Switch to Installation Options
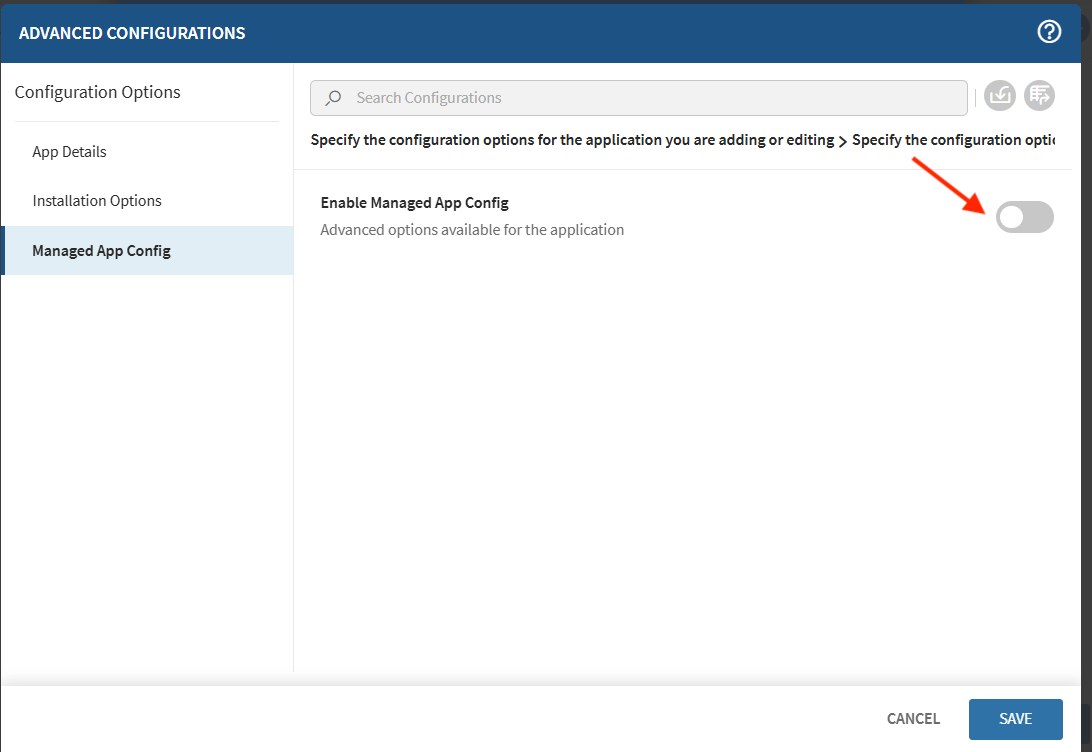 (x=97, y=201)
